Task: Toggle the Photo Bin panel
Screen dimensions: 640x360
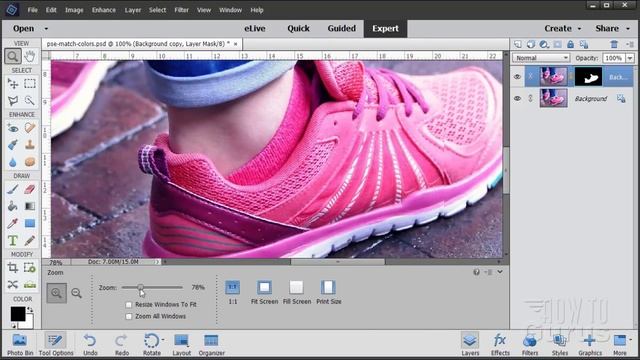Action: (20, 344)
